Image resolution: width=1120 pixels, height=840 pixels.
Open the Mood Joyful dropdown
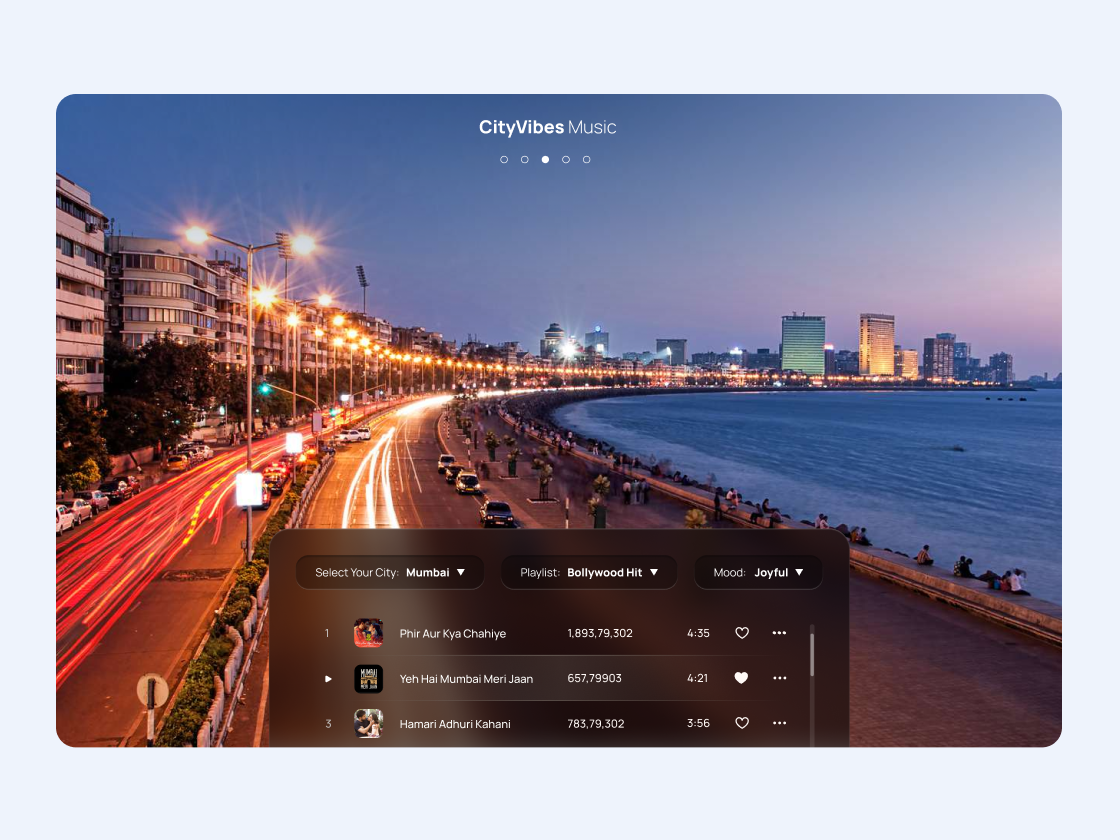[758, 572]
